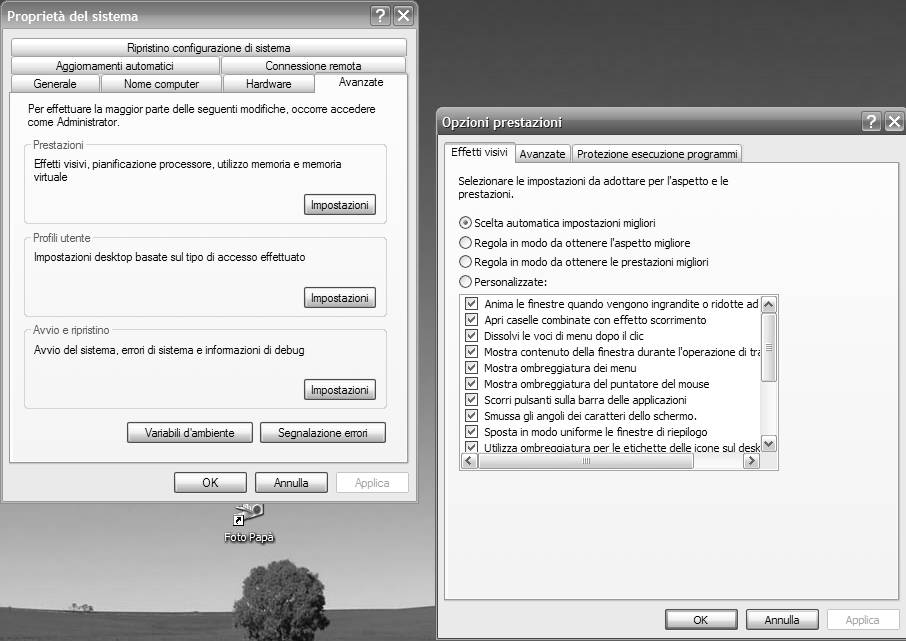Open the Foto Papà desktop shortcut icon

248,515
